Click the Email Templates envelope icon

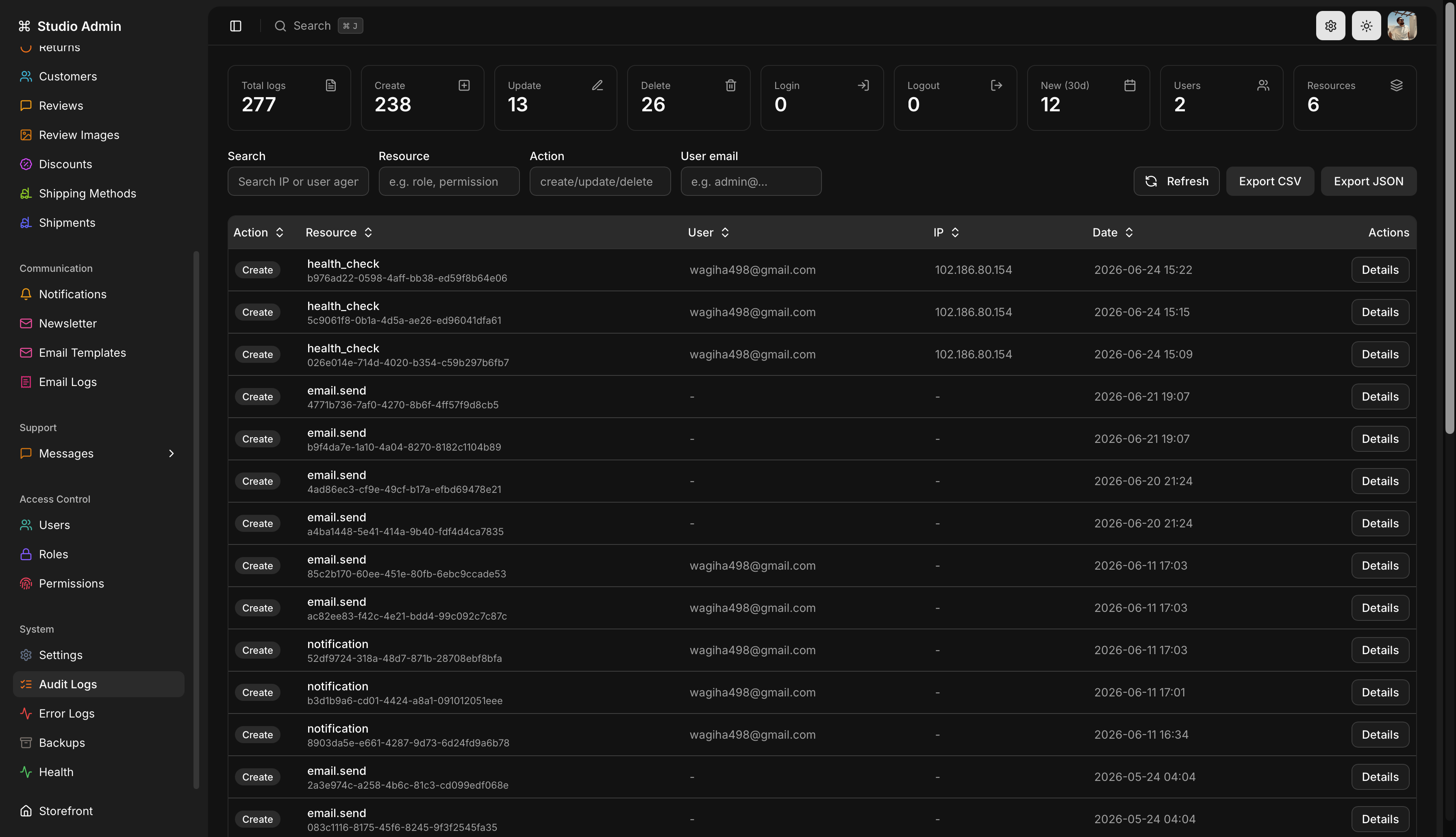coord(26,353)
